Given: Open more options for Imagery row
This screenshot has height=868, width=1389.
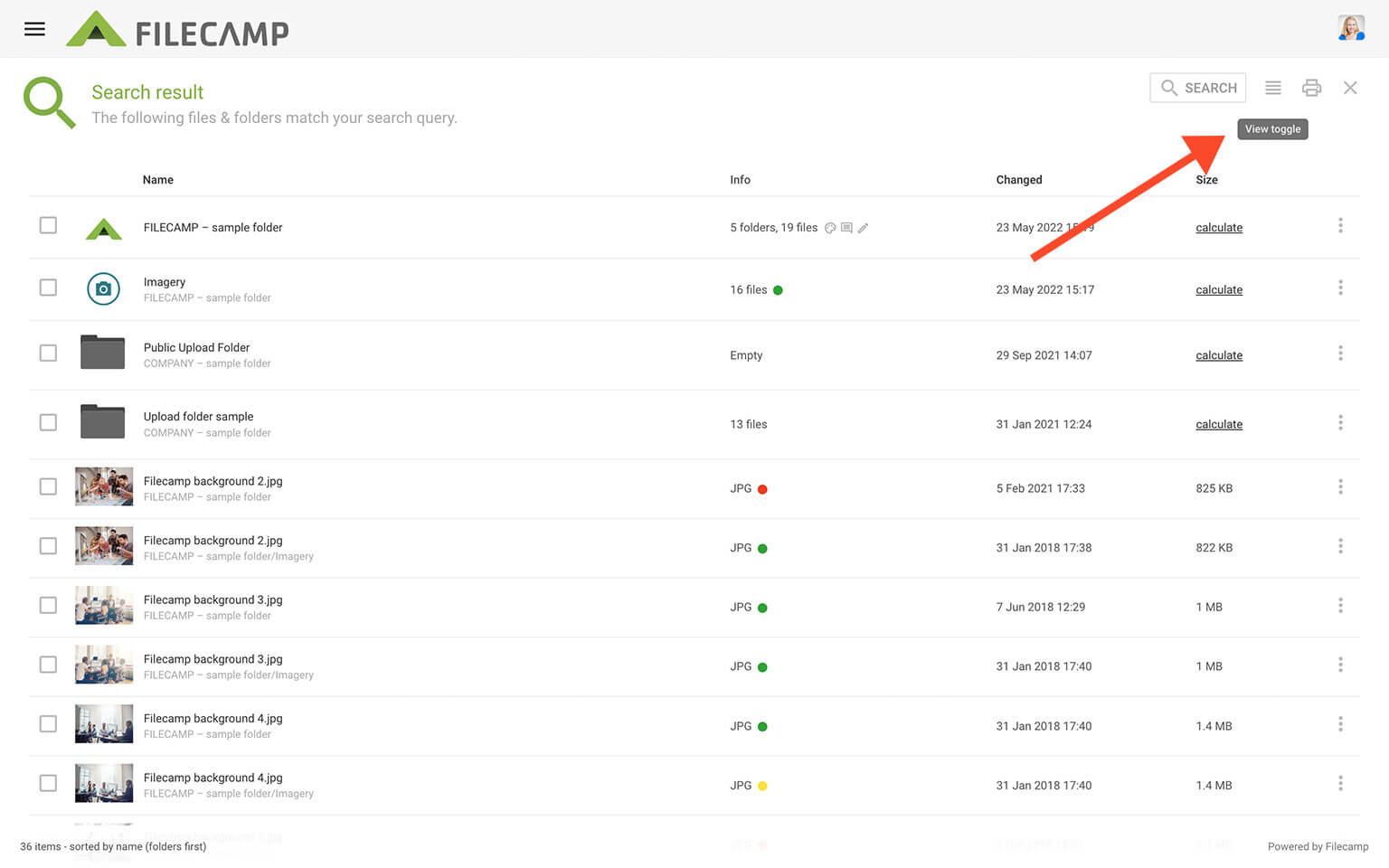Looking at the screenshot, I should click(x=1340, y=288).
